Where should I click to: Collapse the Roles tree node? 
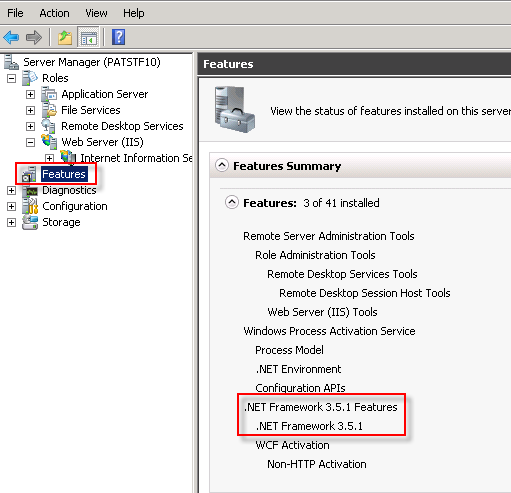pos(11,78)
